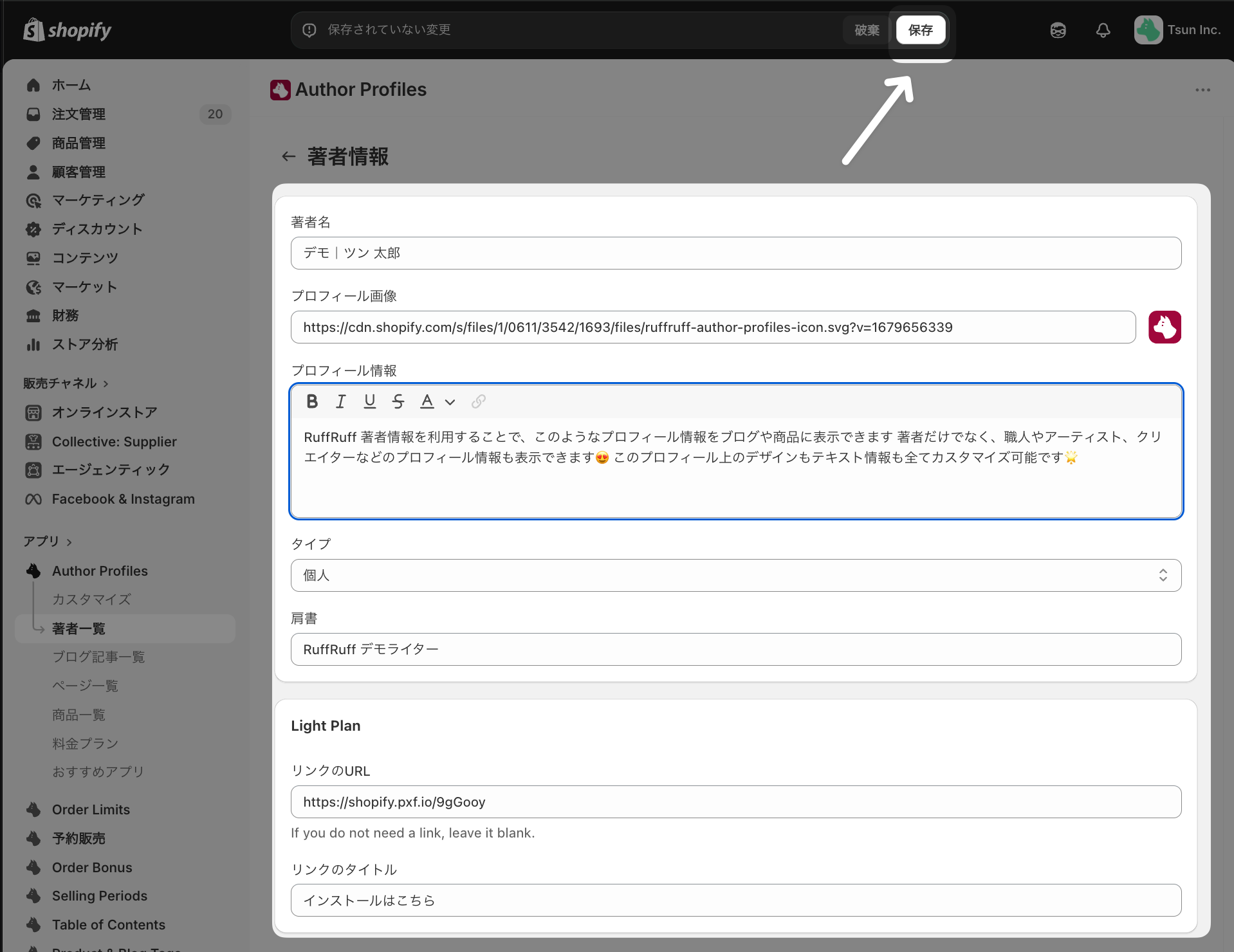1234x952 pixels.
Task: Open 商品一覧 sub-item
Action: coord(78,715)
